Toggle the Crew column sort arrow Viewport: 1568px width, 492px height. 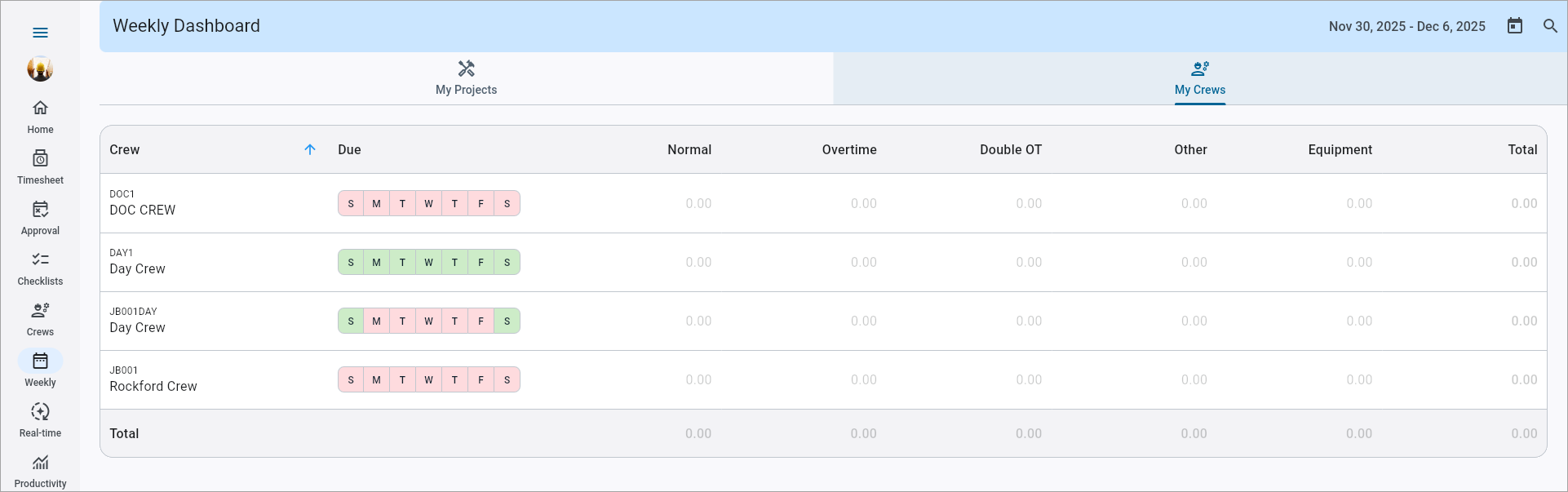[310, 149]
